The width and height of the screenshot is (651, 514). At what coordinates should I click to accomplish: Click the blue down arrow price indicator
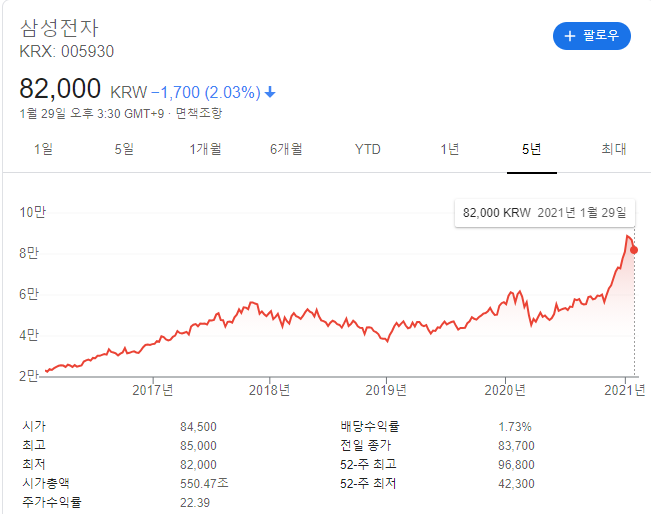(270, 92)
